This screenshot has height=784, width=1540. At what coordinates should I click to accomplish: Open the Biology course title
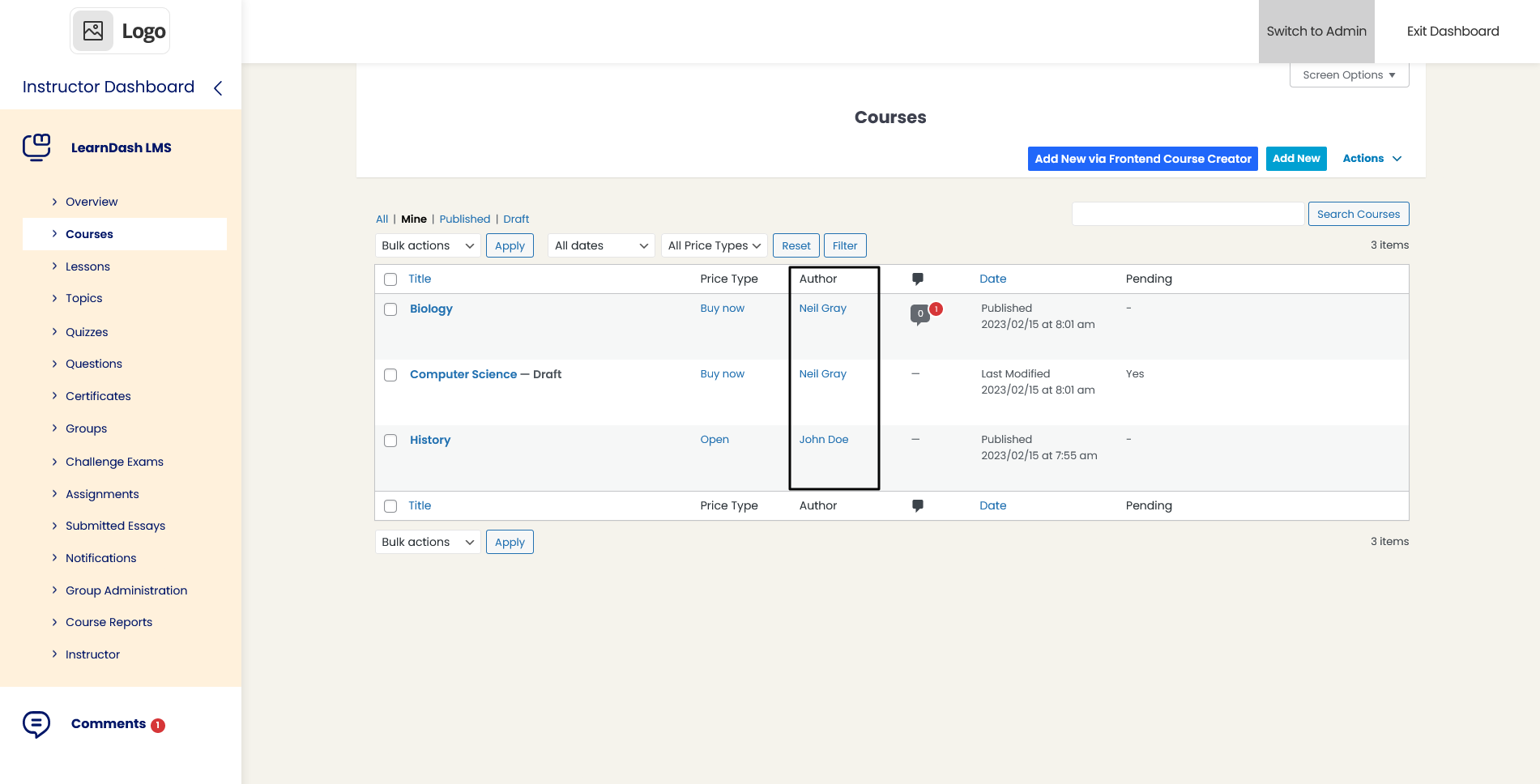[431, 309]
